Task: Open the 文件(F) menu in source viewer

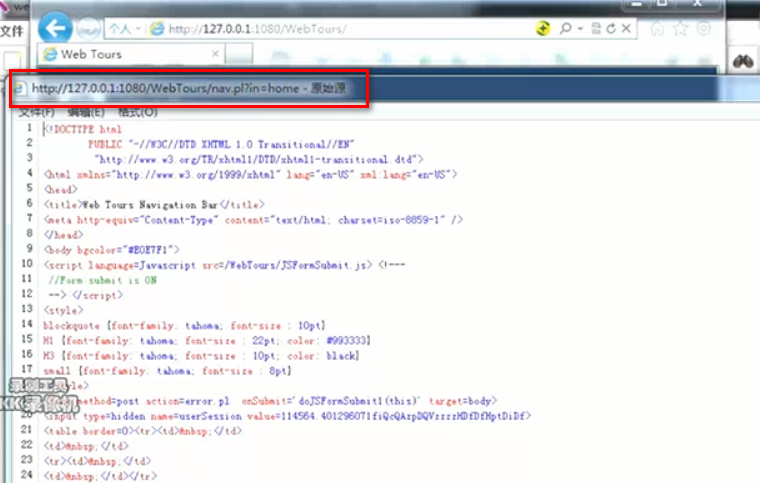Action: 36,112
